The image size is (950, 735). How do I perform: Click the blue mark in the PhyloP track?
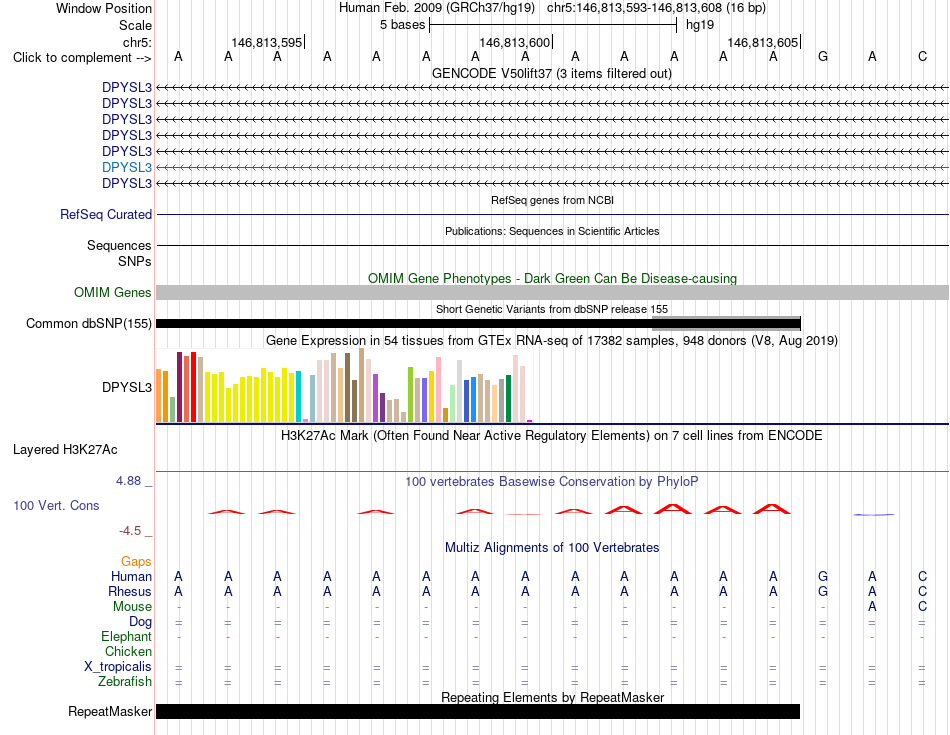pyautogui.click(x=873, y=514)
